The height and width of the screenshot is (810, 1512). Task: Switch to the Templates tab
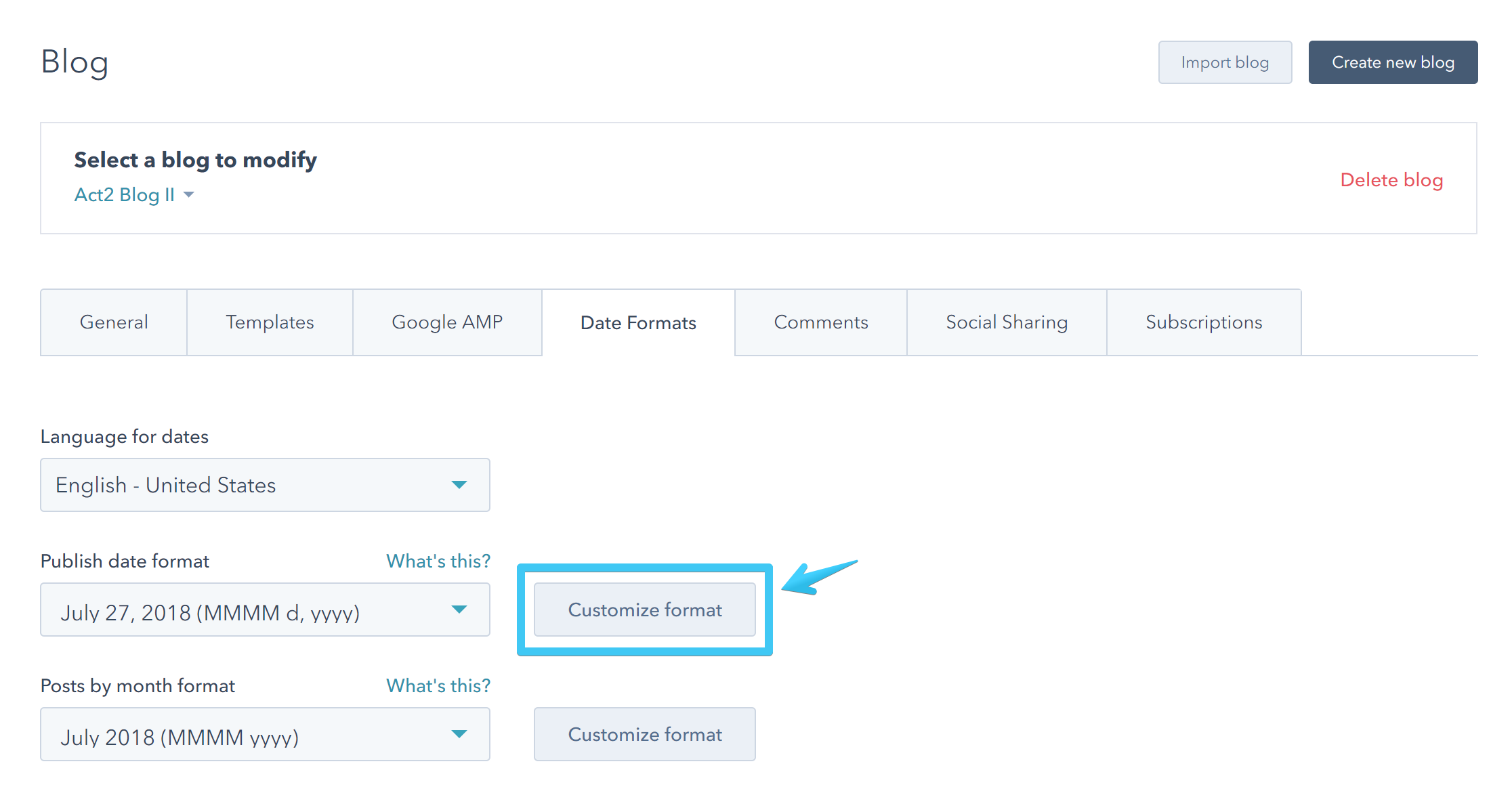point(269,322)
